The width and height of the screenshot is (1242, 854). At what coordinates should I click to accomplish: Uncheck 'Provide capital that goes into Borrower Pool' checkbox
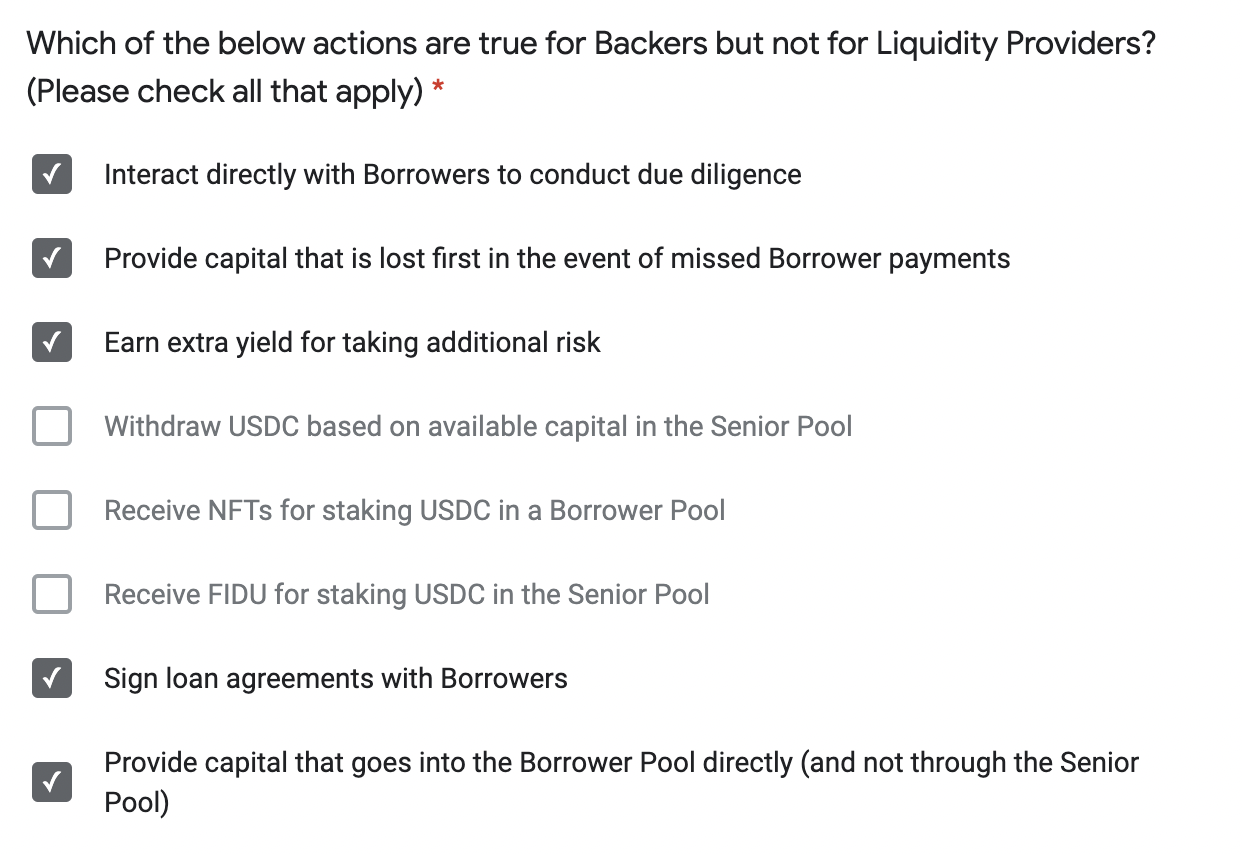click(52, 782)
